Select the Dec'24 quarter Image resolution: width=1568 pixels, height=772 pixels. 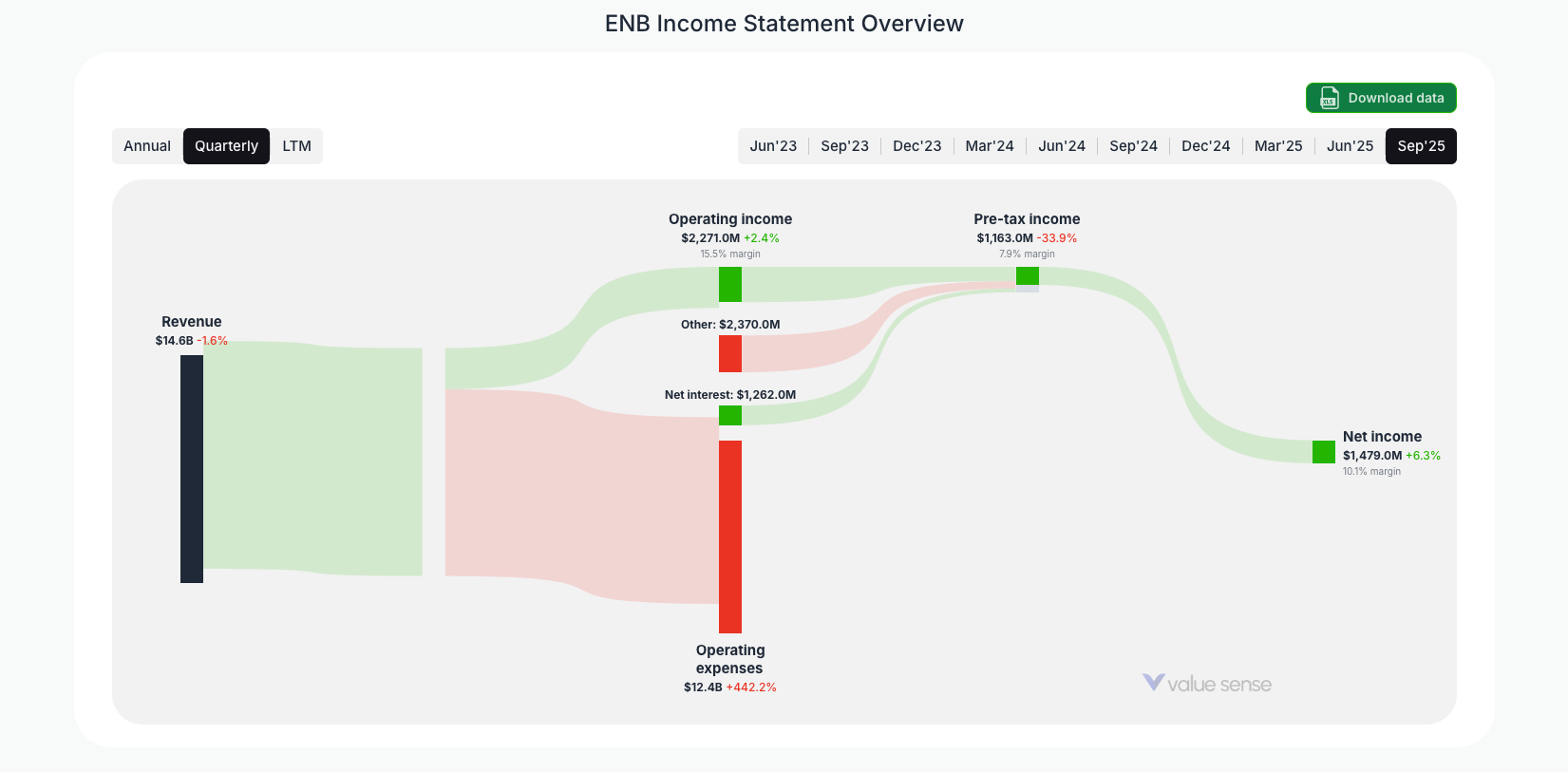click(x=1205, y=145)
